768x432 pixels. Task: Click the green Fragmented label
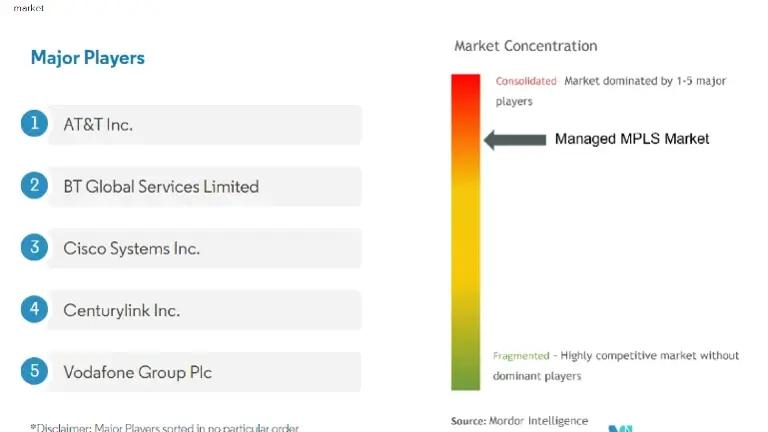[x=521, y=356]
